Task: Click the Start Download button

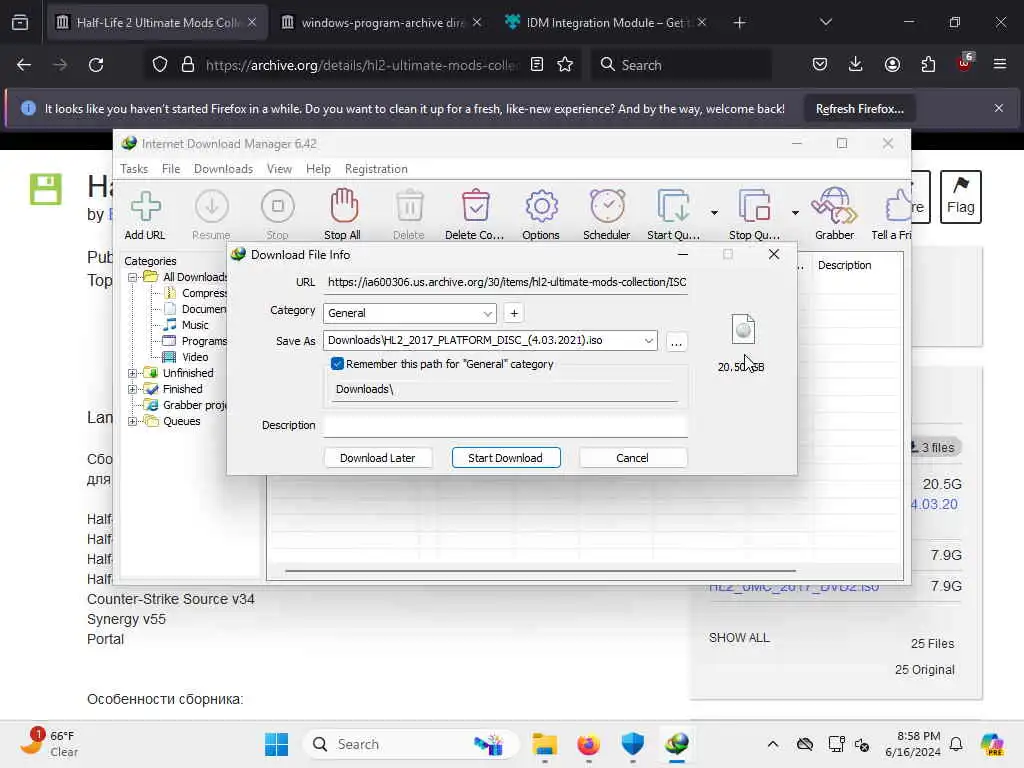Action: click(x=505, y=458)
